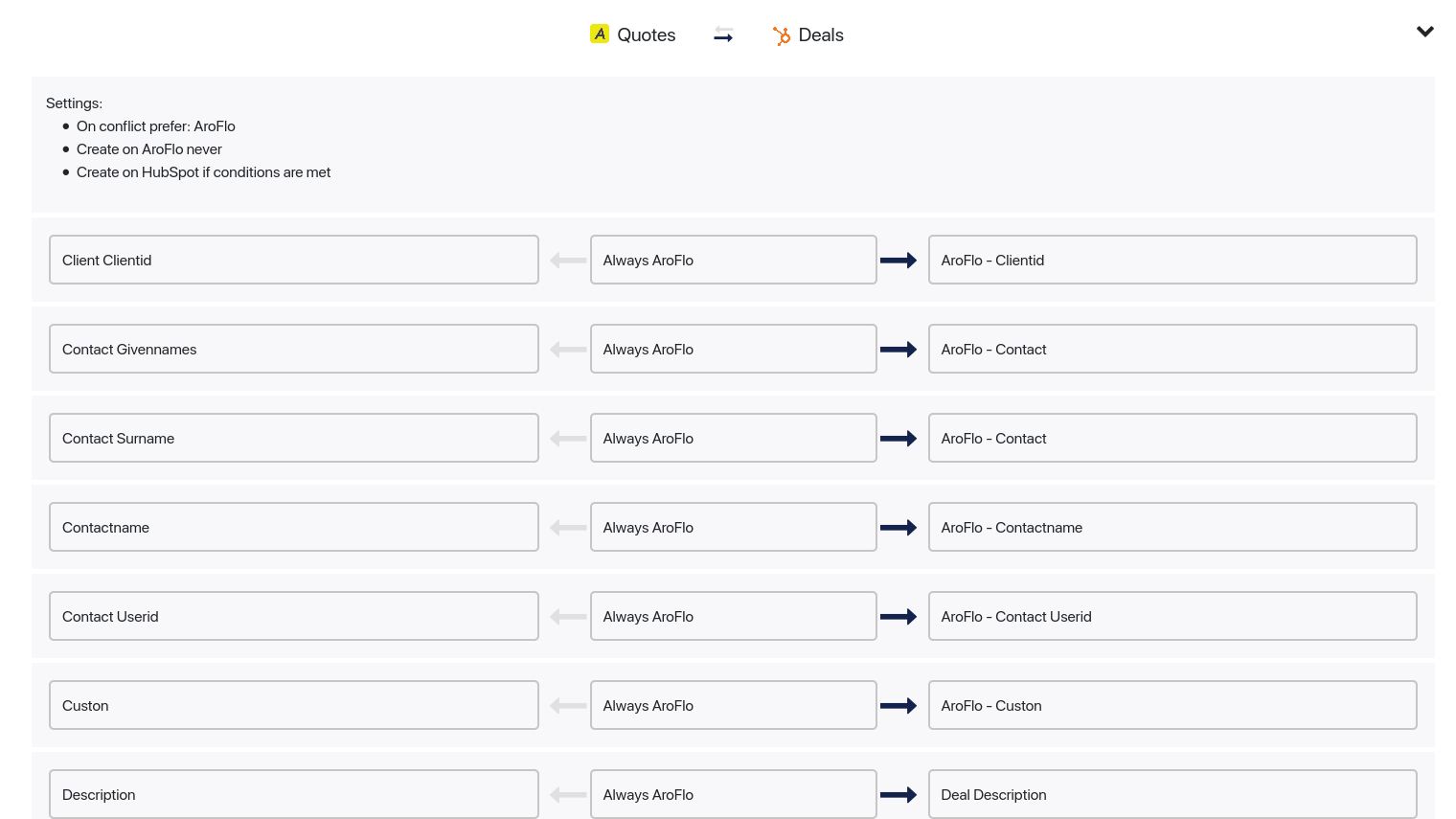The width and height of the screenshot is (1456, 819).
Task: Select the AroFlo - Clientid mapping field
Action: coord(1172,260)
